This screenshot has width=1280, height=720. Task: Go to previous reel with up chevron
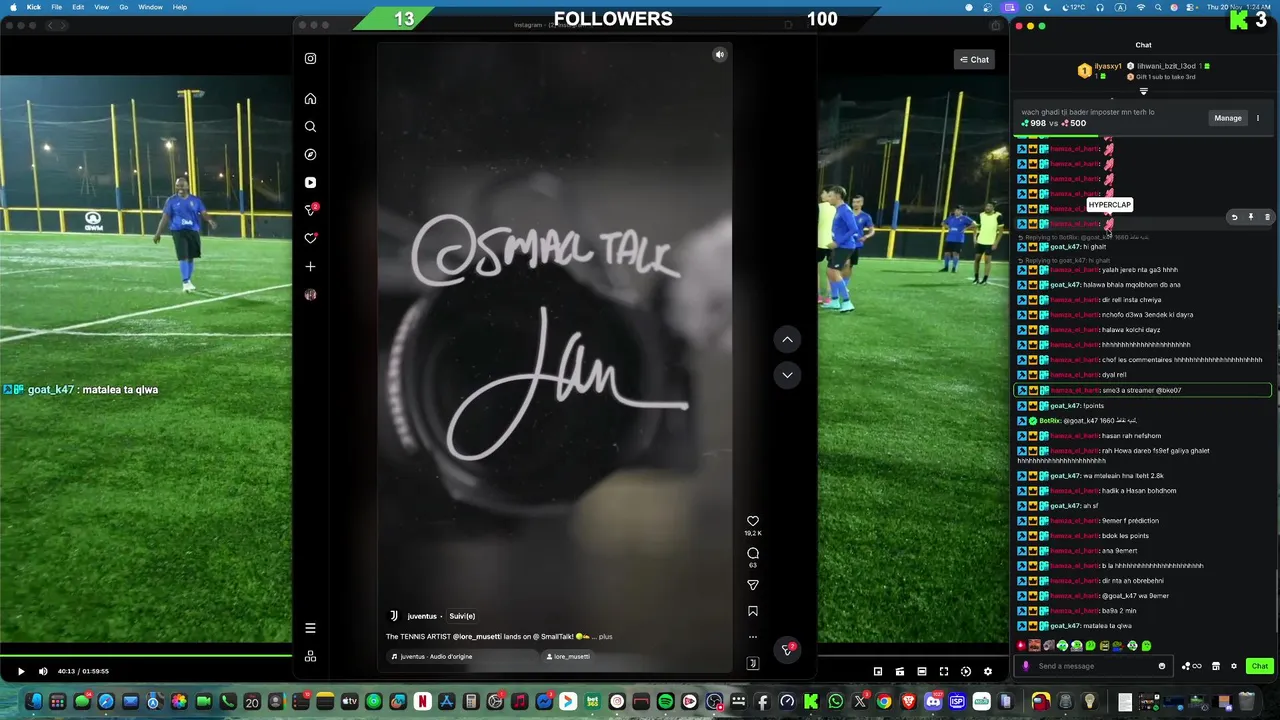[787, 340]
